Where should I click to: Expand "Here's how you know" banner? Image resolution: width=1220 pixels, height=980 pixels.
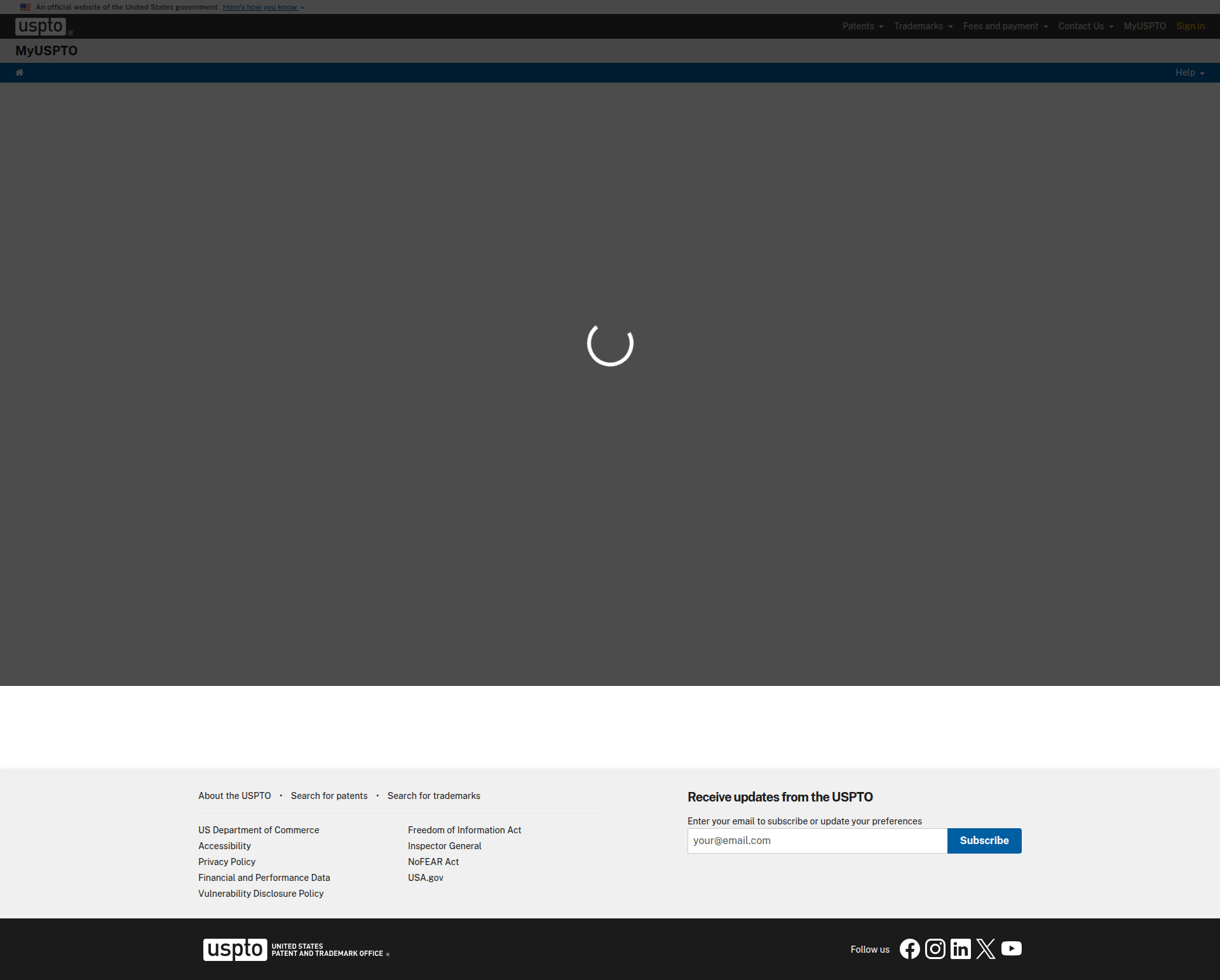coord(263,7)
